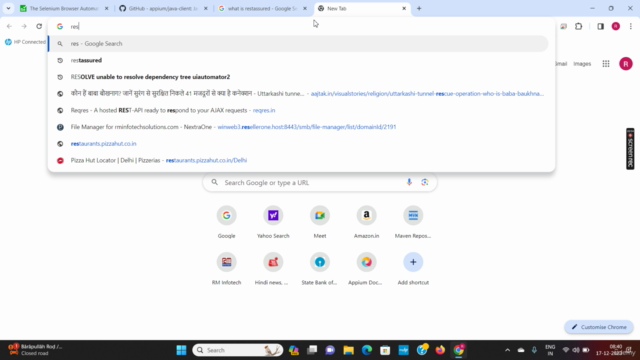Open the State Bank of shortcut tile
640x360 pixels.
click(x=320, y=269)
